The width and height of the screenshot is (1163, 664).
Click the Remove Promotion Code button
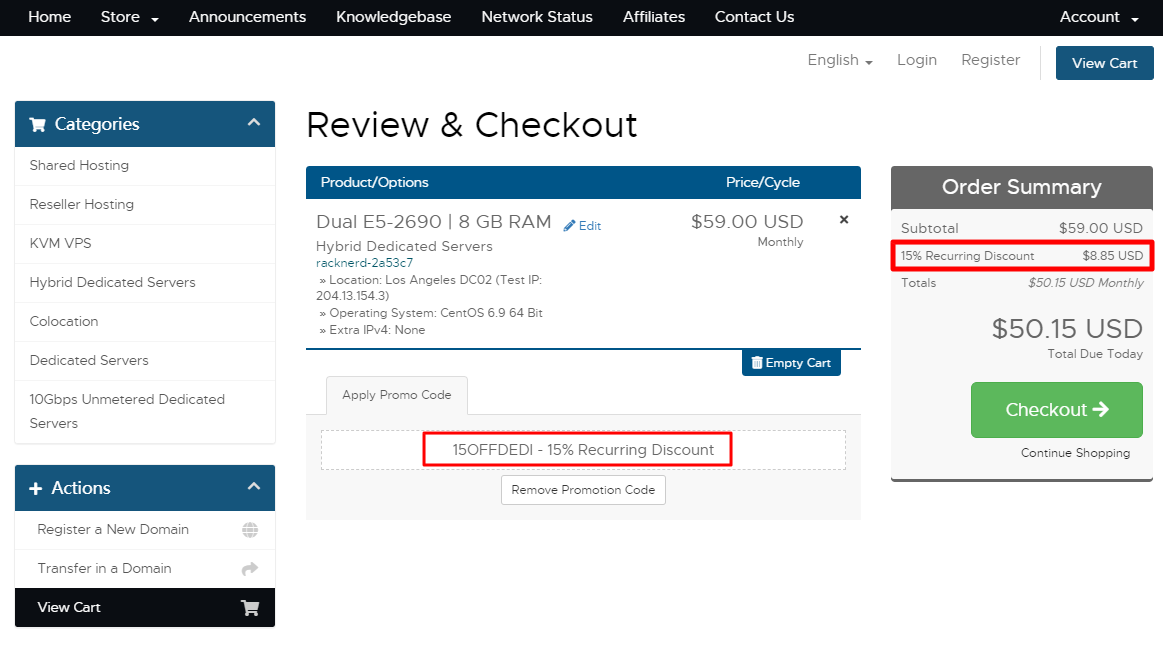[x=583, y=490]
